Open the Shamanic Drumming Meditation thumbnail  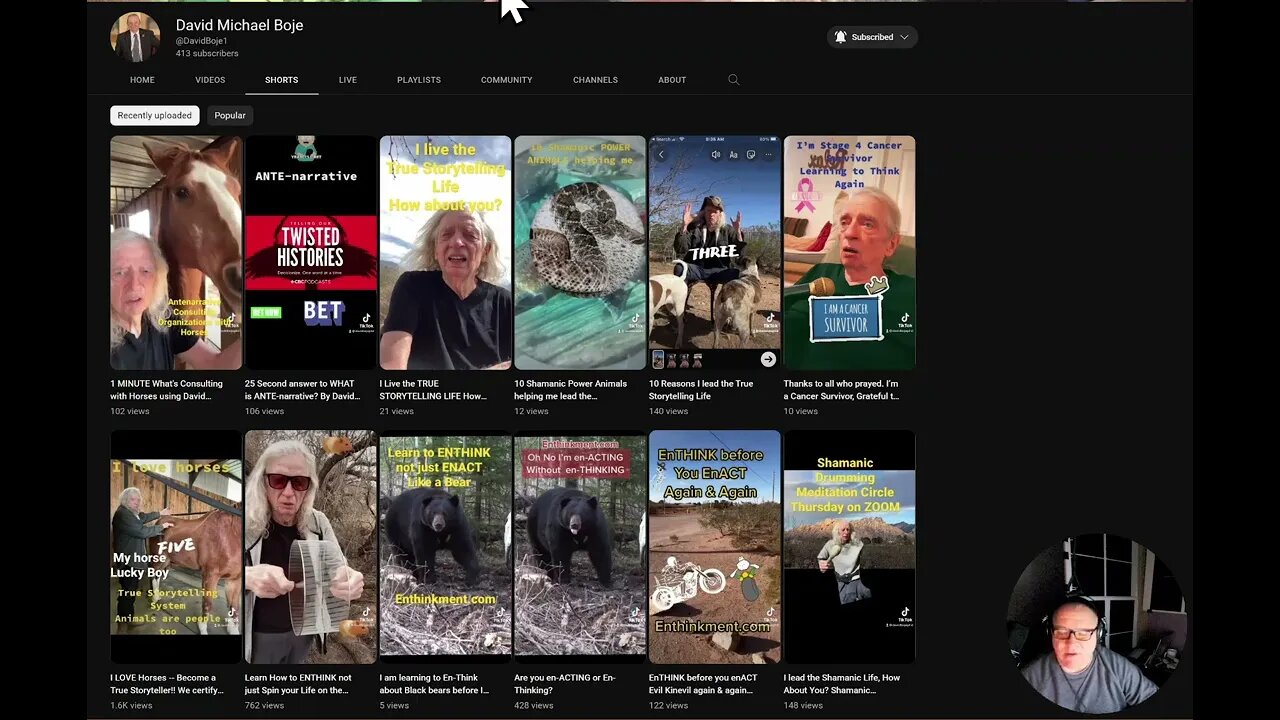849,547
